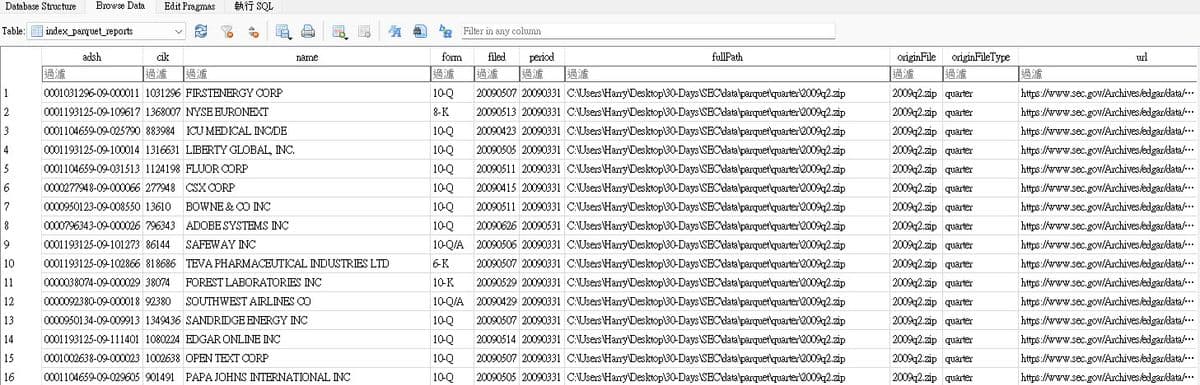1200x385 pixels.
Task: Sort by the name column header
Action: click(306, 58)
